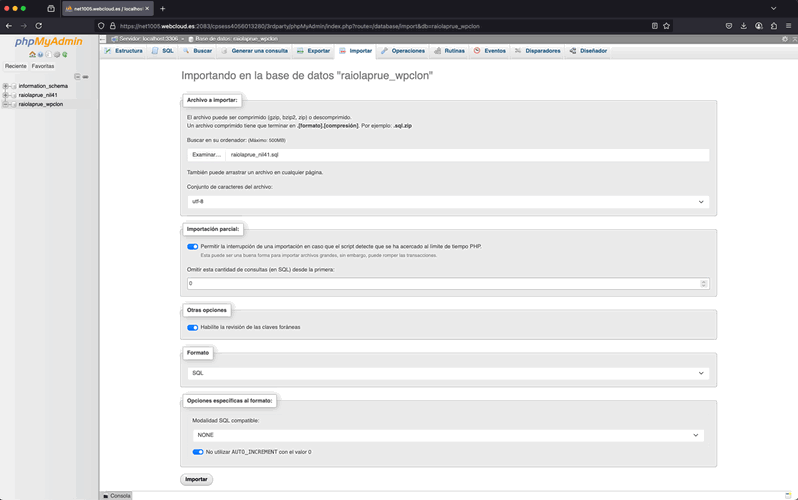Open a new browser tab
This screenshot has height=500, width=798.
(162, 9)
